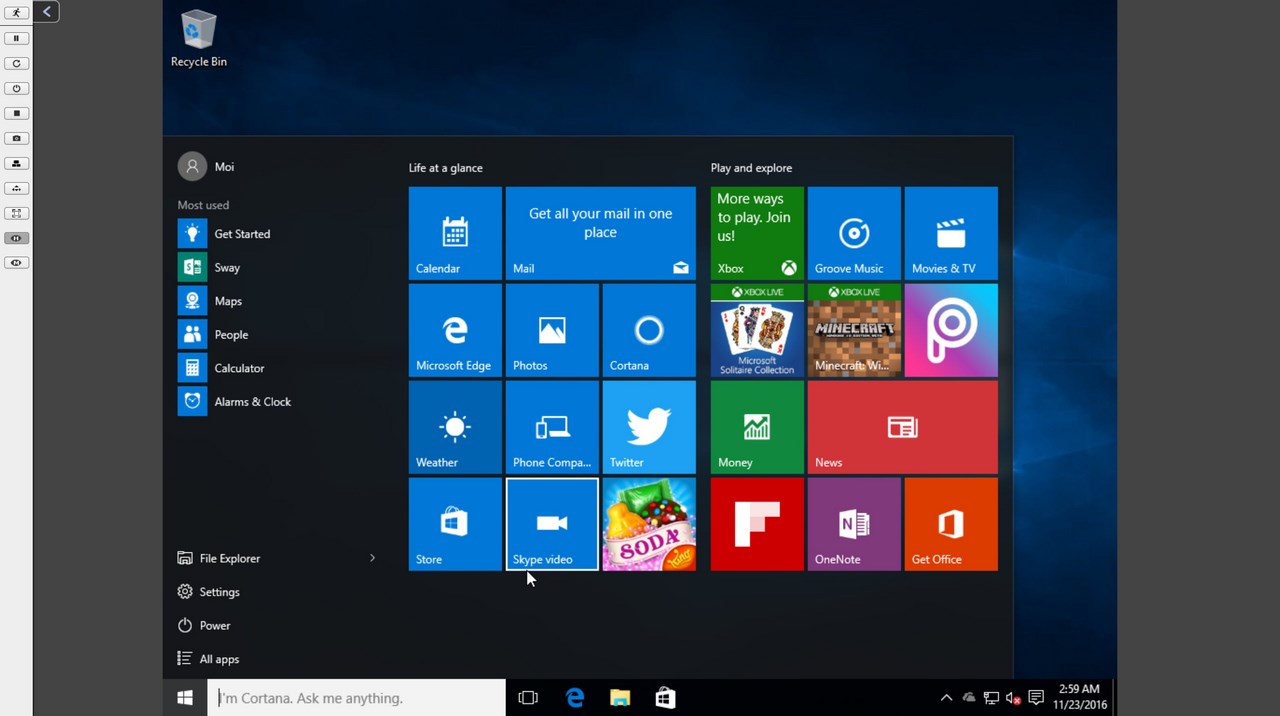Click the Get Office tile
The height and width of the screenshot is (716, 1280).
point(951,524)
